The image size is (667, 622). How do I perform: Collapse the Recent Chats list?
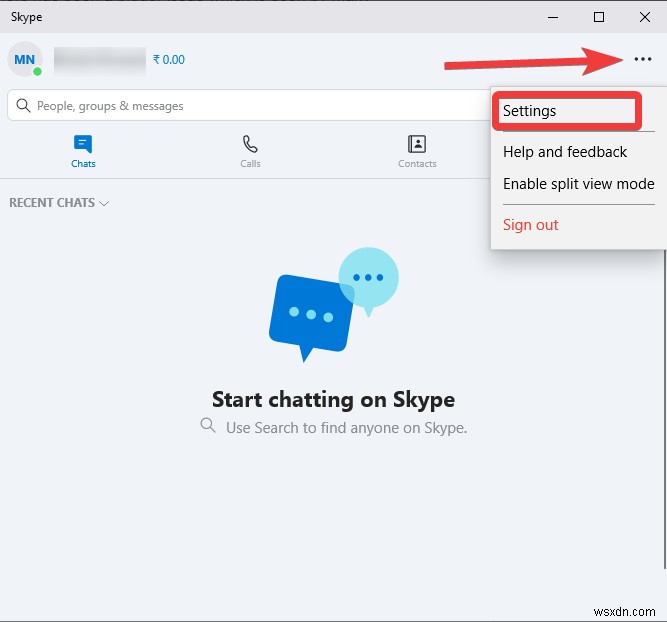pyautogui.click(x=59, y=203)
